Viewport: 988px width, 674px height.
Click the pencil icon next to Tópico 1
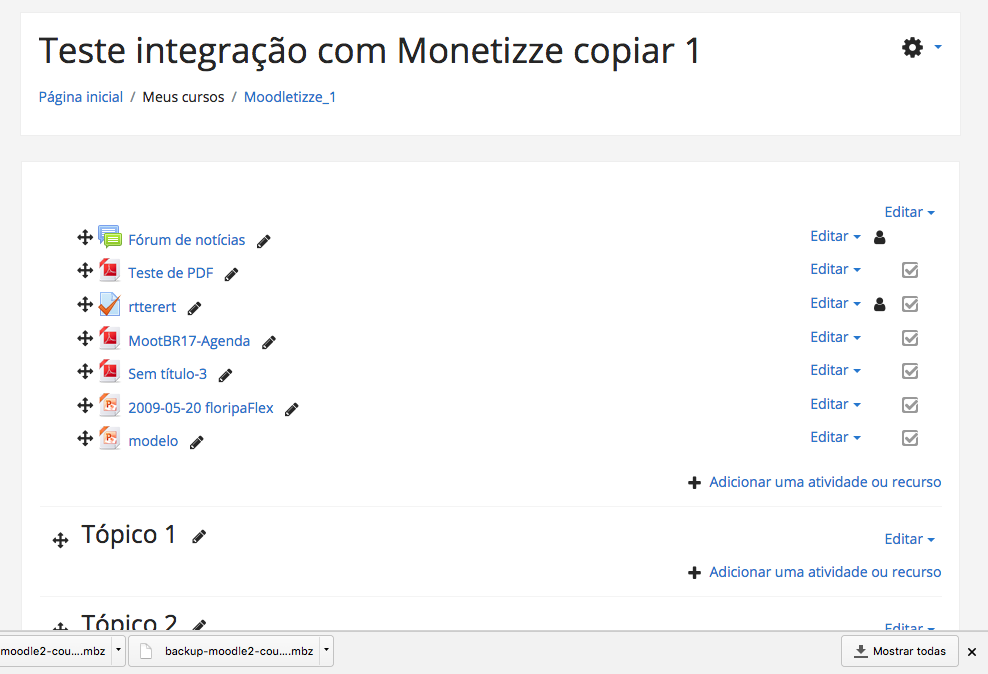pyautogui.click(x=199, y=537)
